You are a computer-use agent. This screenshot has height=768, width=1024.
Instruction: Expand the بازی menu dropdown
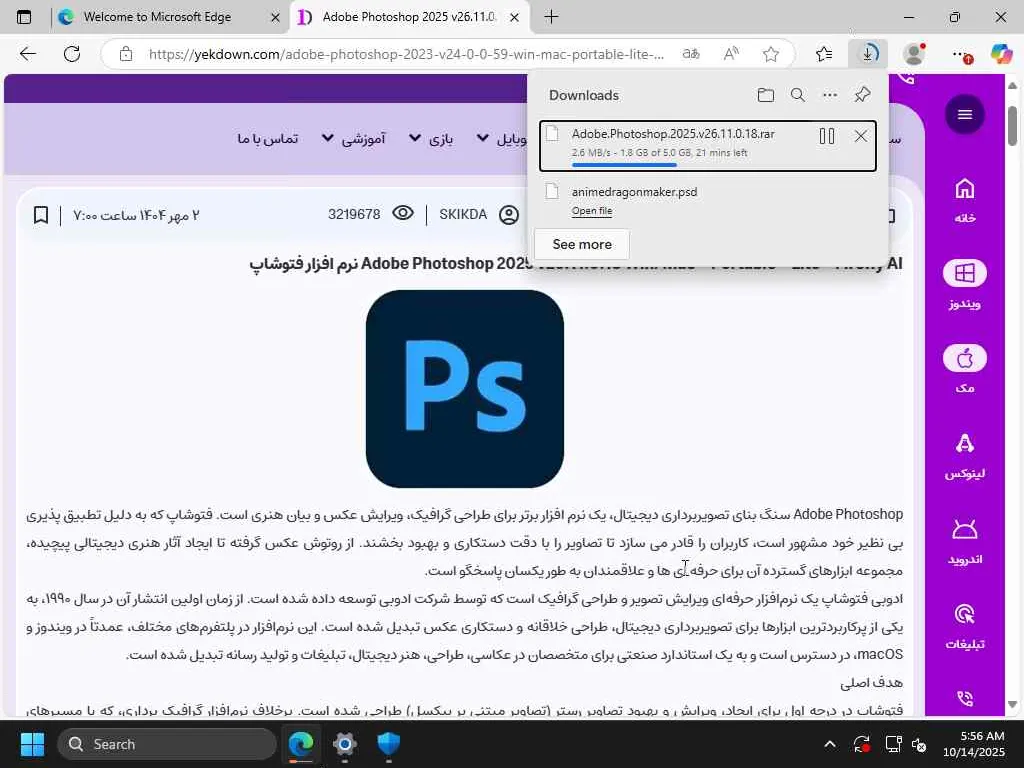tap(431, 139)
